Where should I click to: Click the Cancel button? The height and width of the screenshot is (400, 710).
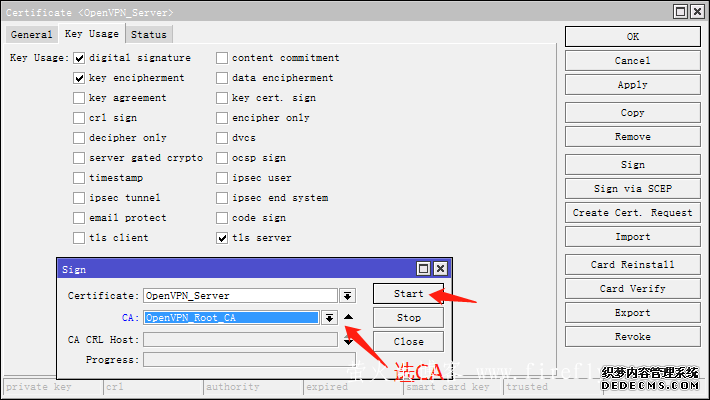(633, 61)
